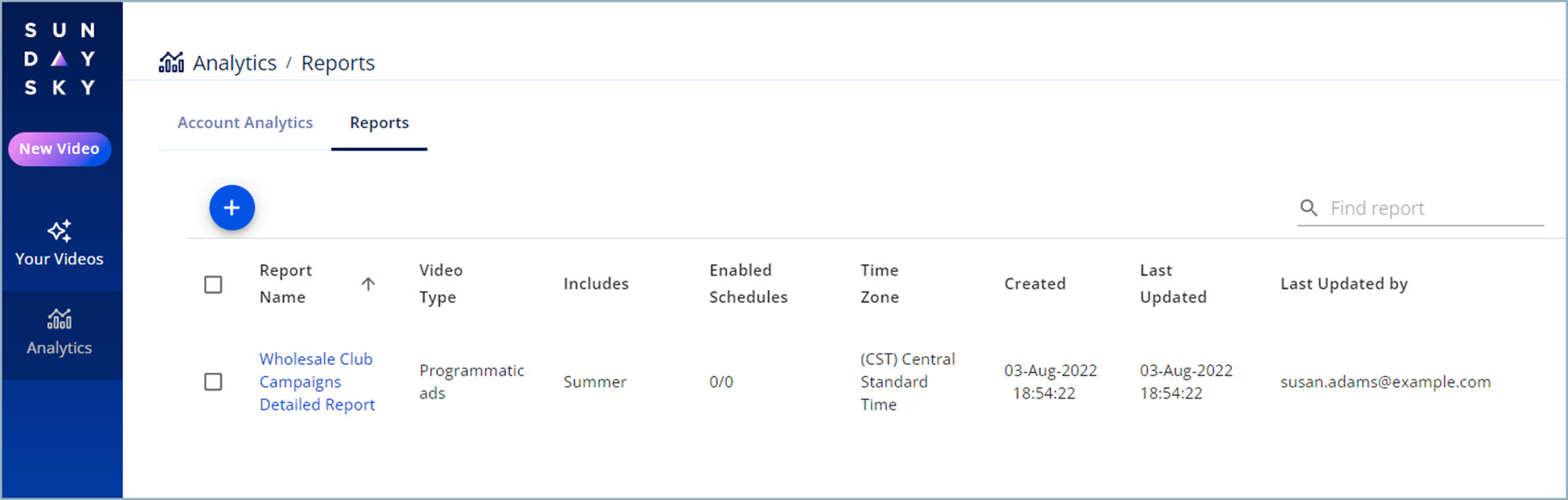
Task: Open Wholesale Club Campaigns Detailed Report link
Action: [317, 381]
